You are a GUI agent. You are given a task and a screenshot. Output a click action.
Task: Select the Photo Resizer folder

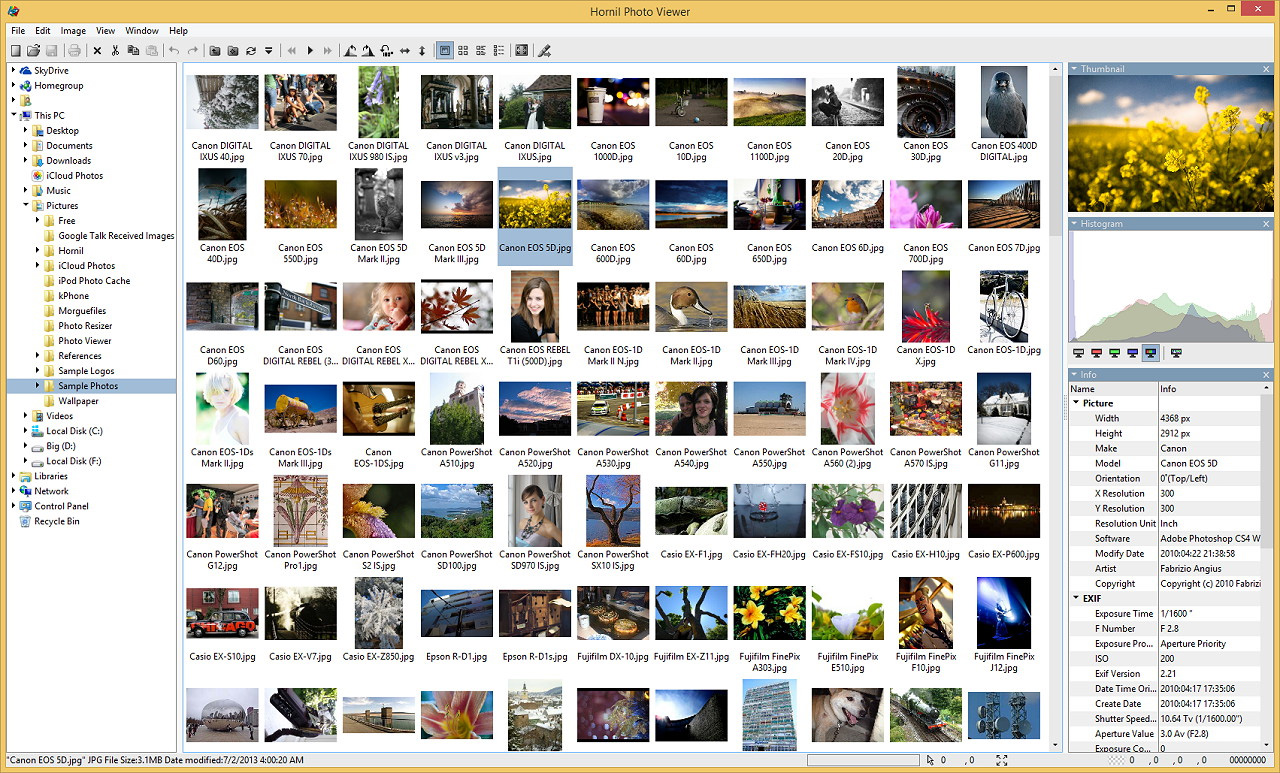[x=85, y=326]
